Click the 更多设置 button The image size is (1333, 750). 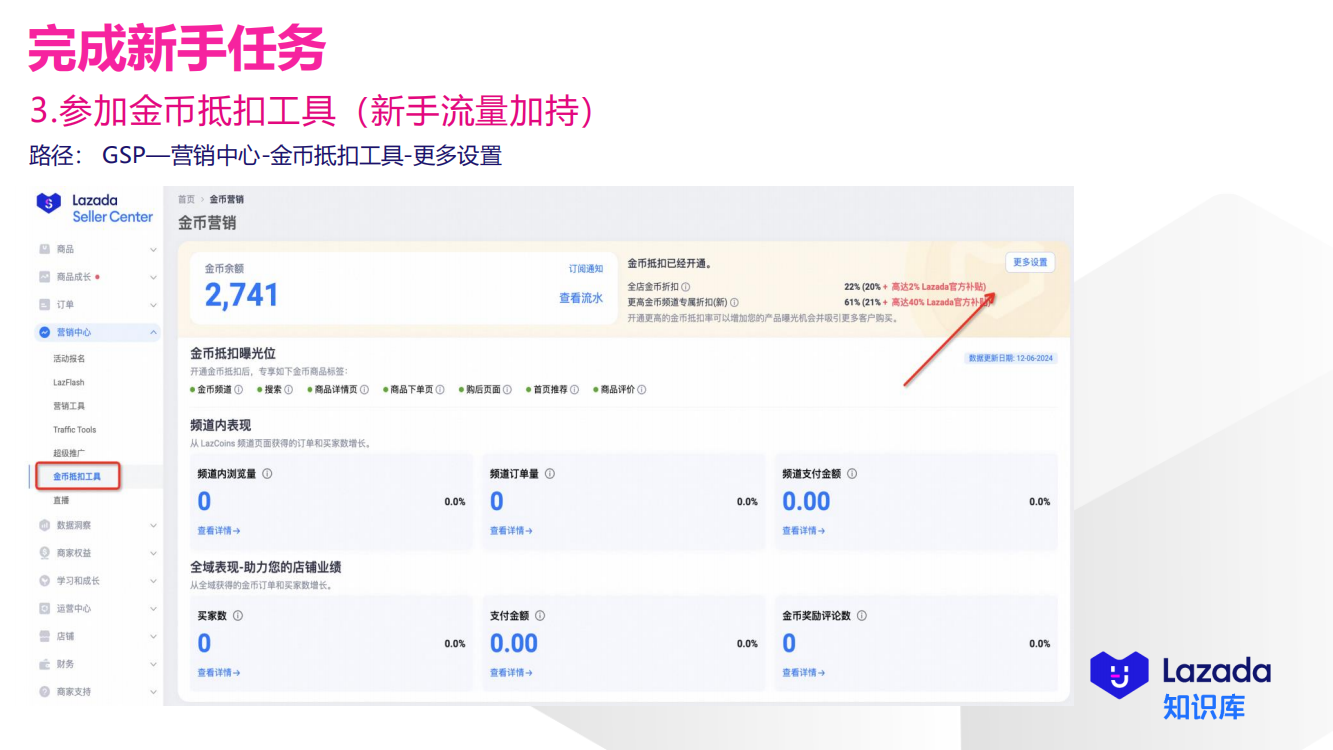point(1030,262)
